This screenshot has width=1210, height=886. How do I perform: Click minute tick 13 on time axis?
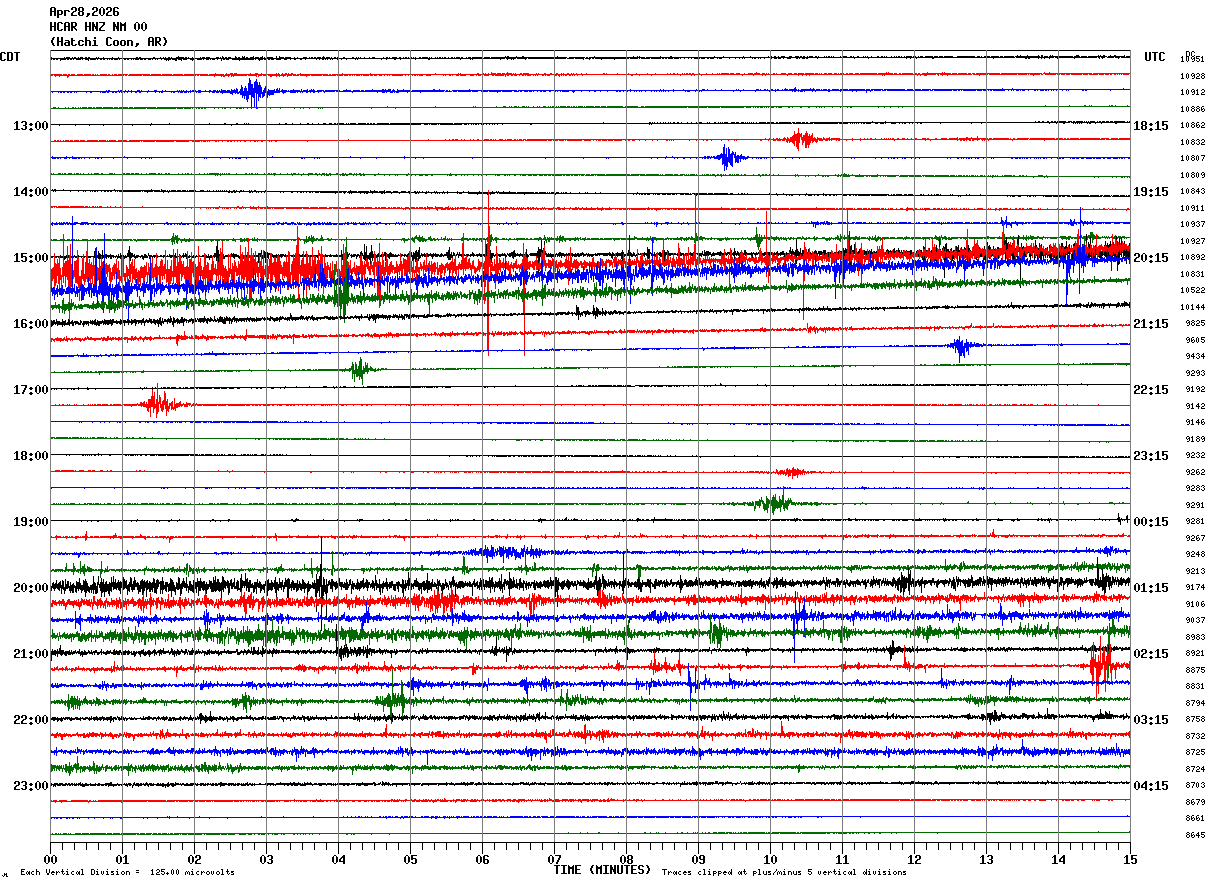click(x=986, y=859)
